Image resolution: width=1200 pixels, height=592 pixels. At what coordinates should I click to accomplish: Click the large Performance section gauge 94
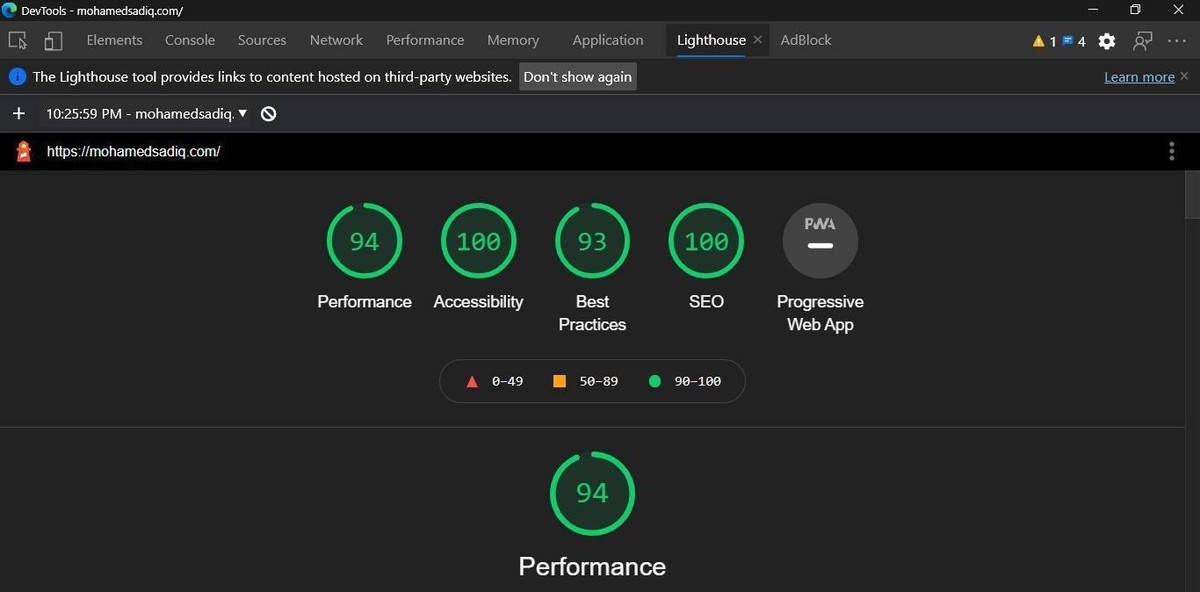(592, 493)
